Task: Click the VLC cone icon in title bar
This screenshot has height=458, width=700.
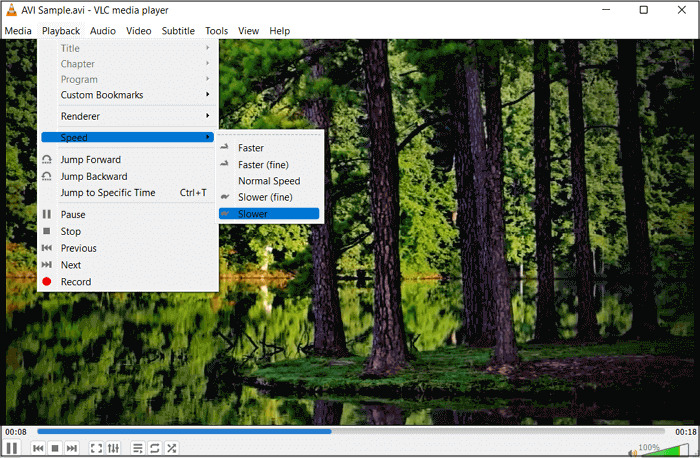Action: point(12,9)
